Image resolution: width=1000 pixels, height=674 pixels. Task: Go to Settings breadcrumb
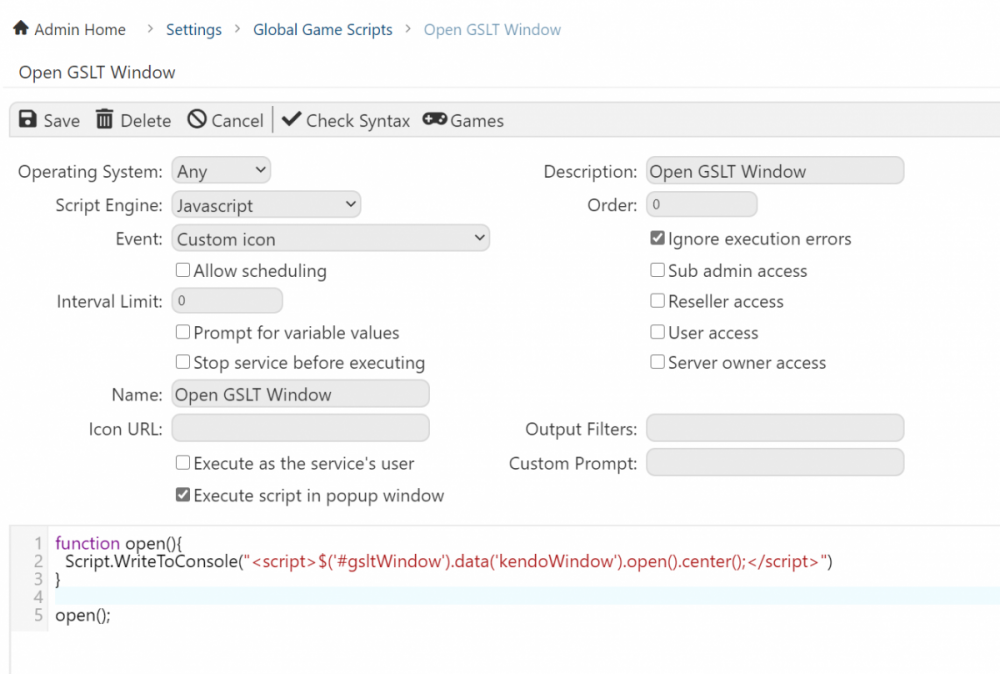194,29
